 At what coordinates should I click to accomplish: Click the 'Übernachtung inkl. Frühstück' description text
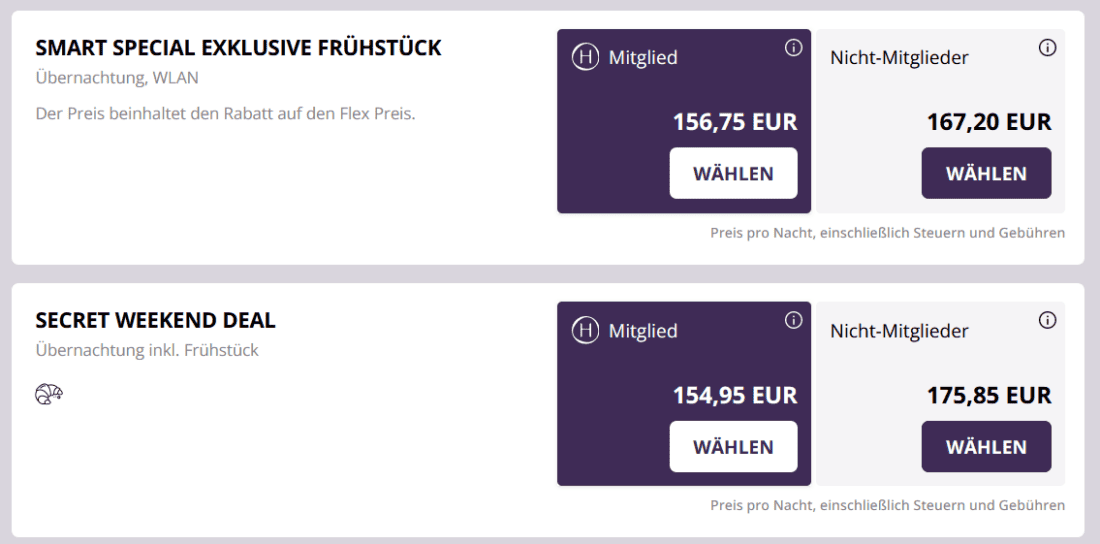(x=147, y=351)
